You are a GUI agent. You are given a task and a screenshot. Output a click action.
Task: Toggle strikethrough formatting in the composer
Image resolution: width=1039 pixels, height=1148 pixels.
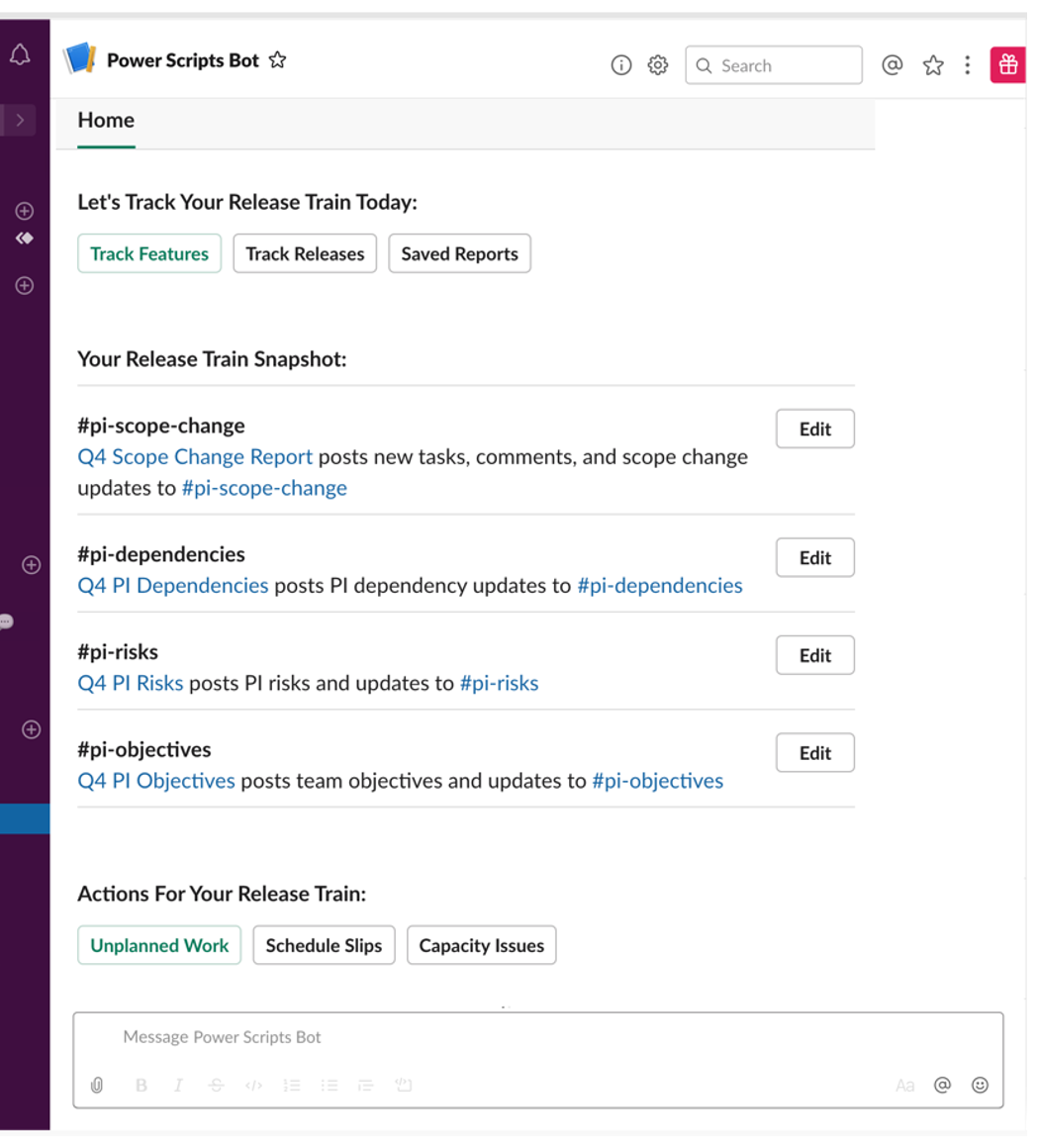point(216,1085)
